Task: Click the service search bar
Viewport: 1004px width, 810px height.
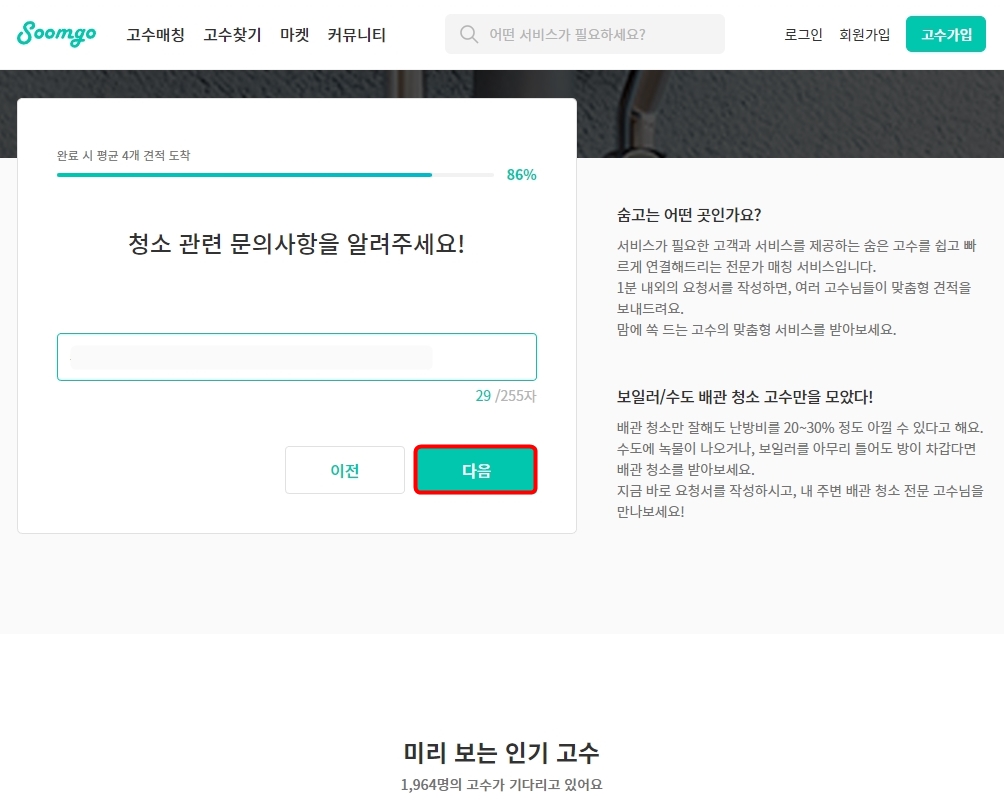Action: (585, 33)
